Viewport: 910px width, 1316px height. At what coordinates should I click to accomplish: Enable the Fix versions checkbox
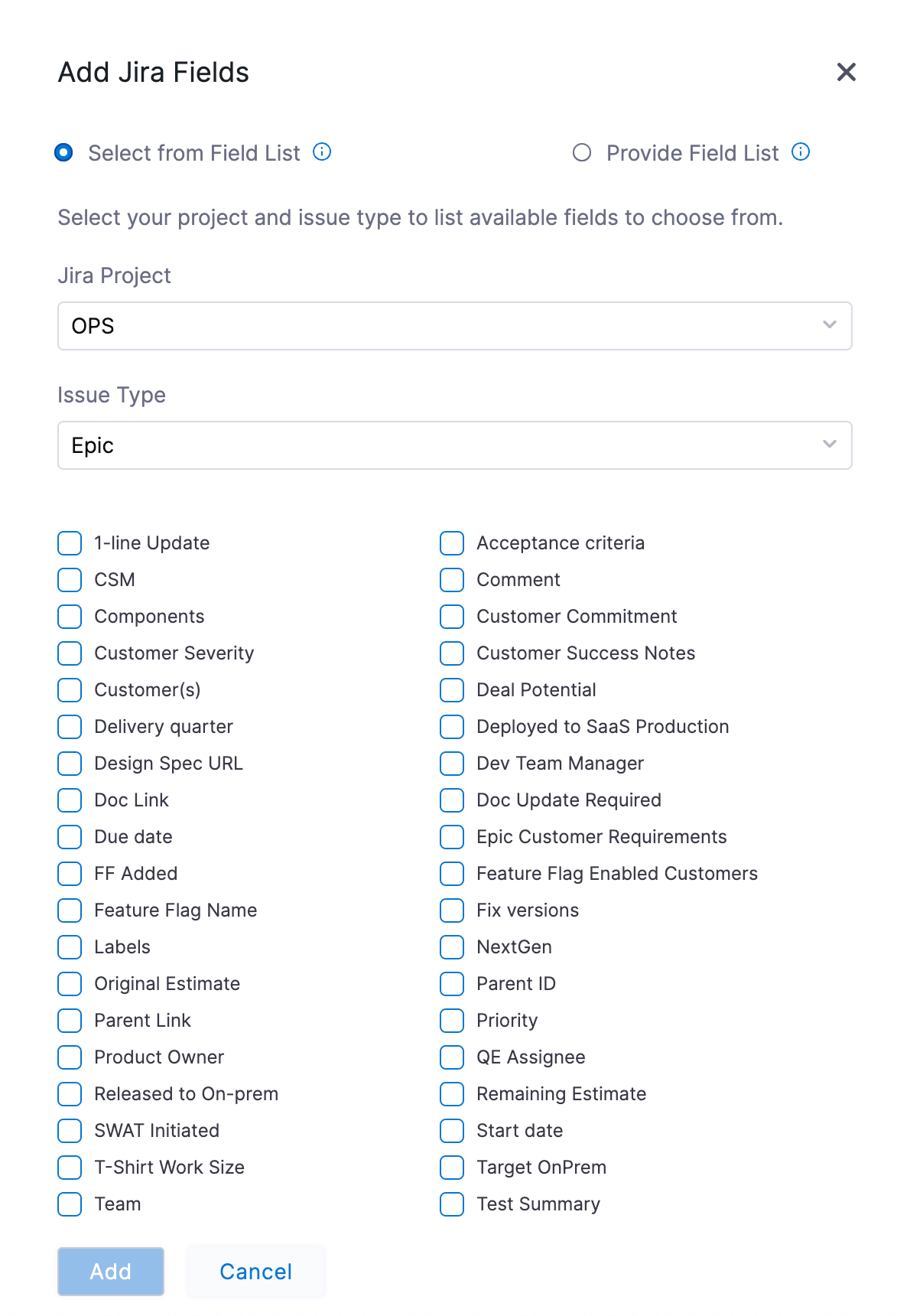point(452,910)
